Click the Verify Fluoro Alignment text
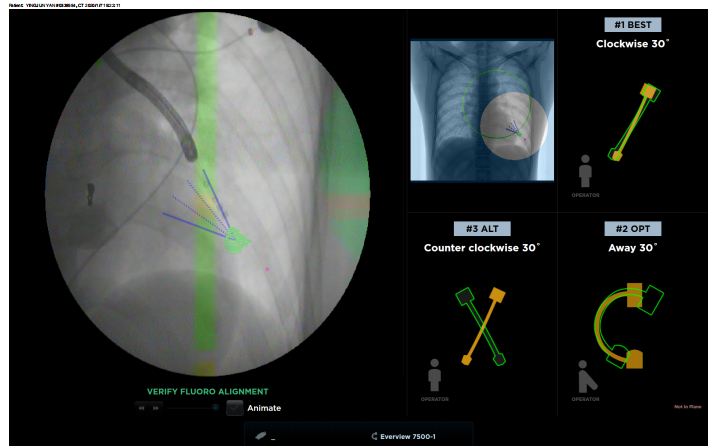Screen dimensions: 709x446 point(207,391)
